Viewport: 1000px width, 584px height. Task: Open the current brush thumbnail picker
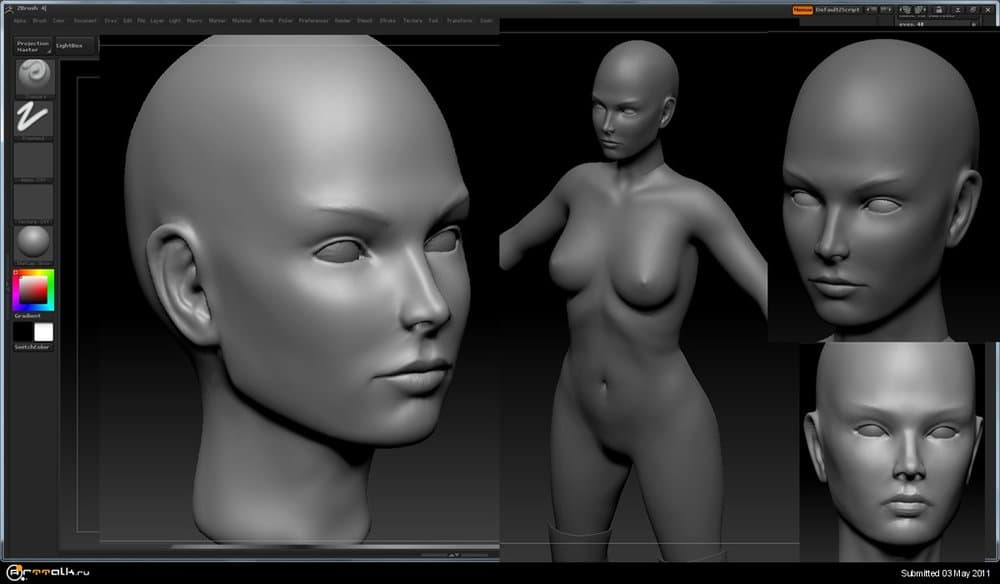(x=34, y=77)
